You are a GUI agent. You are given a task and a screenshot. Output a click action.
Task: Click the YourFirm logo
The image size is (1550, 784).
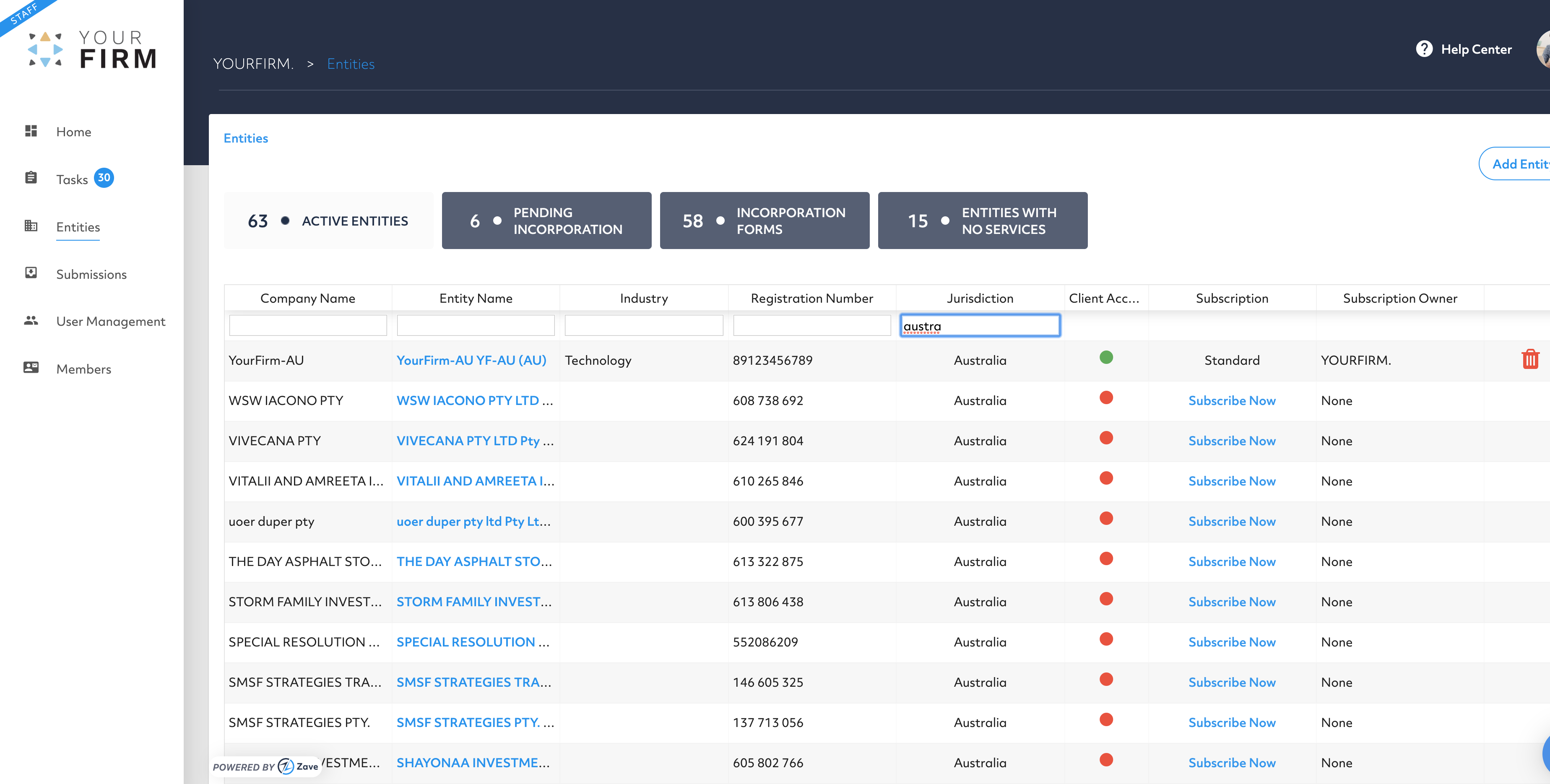(93, 49)
